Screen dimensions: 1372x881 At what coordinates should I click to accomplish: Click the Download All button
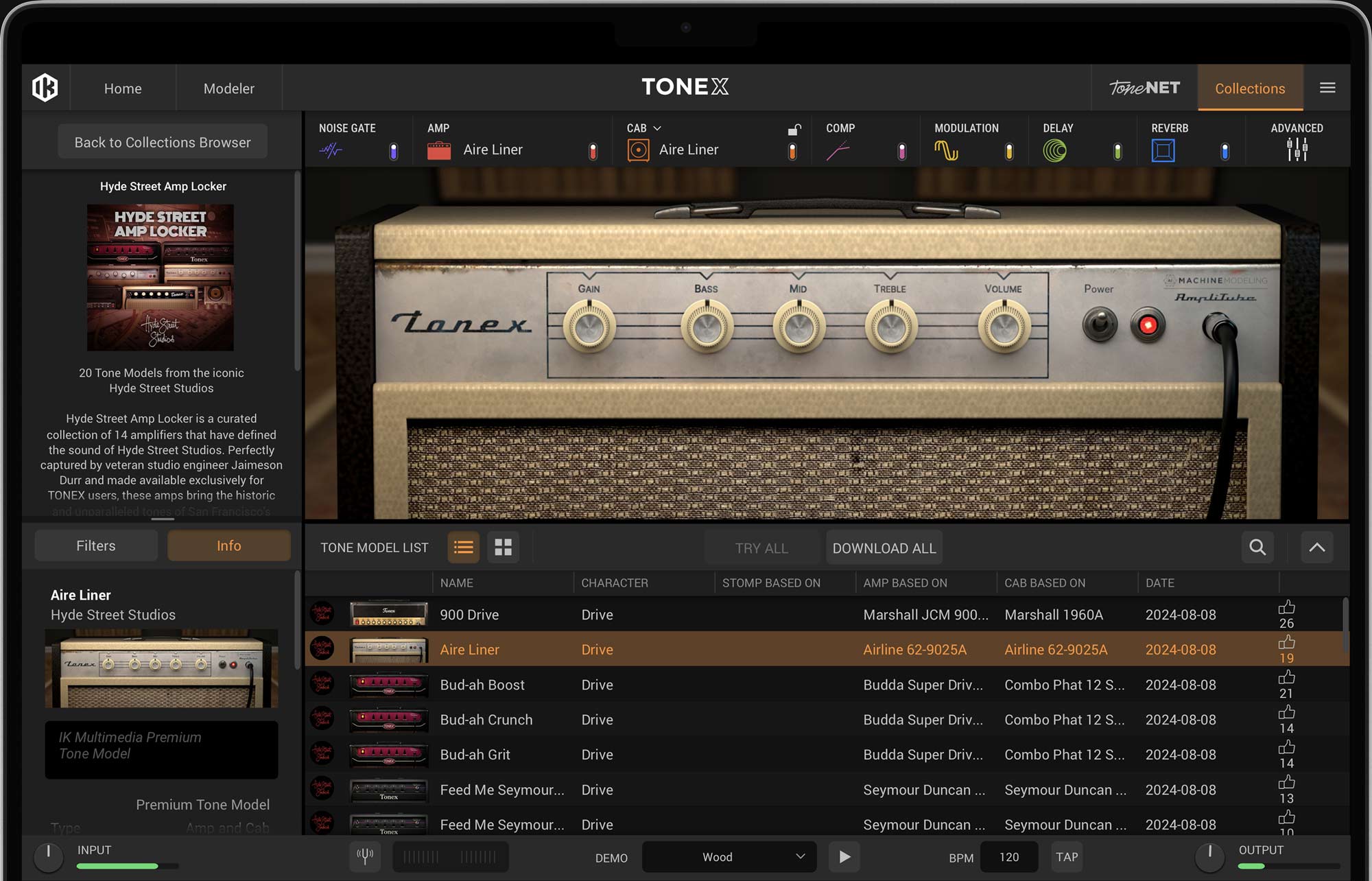(884, 548)
